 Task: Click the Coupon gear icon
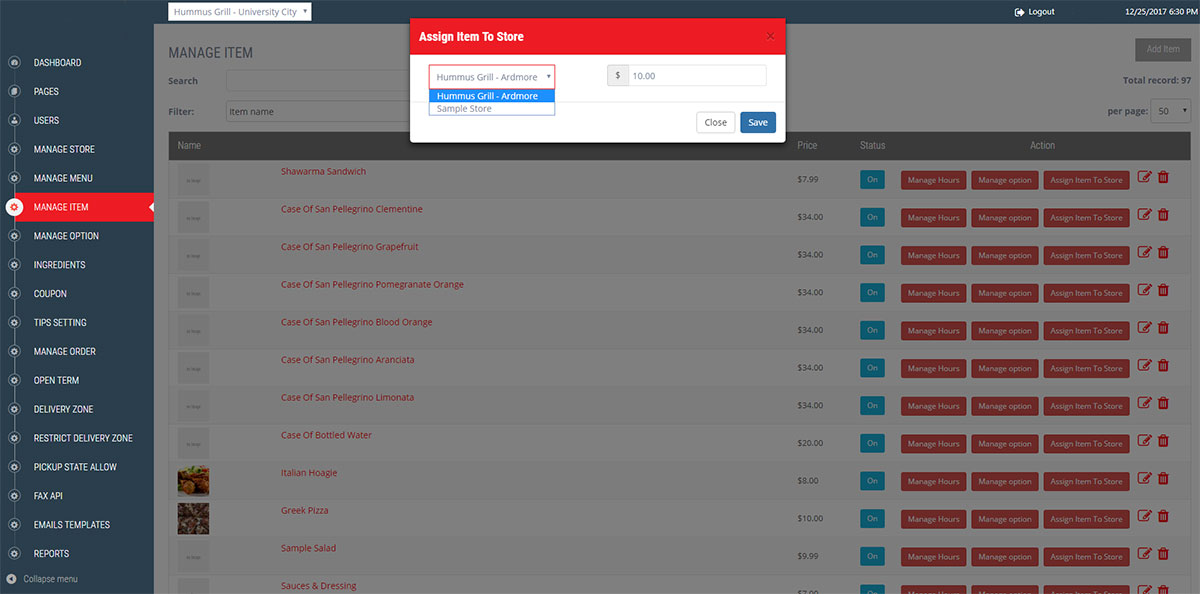14,294
